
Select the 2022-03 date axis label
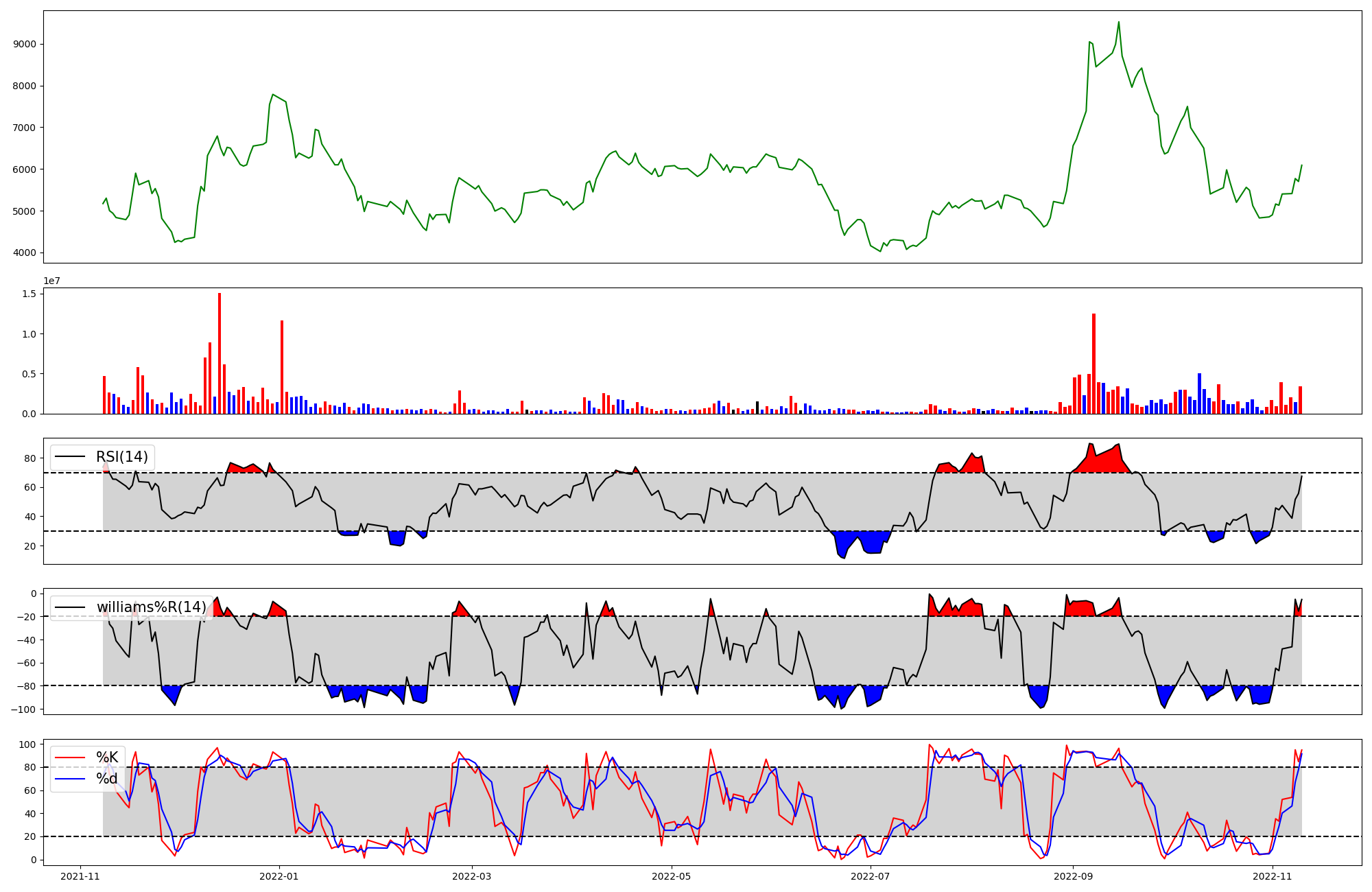[x=472, y=876]
